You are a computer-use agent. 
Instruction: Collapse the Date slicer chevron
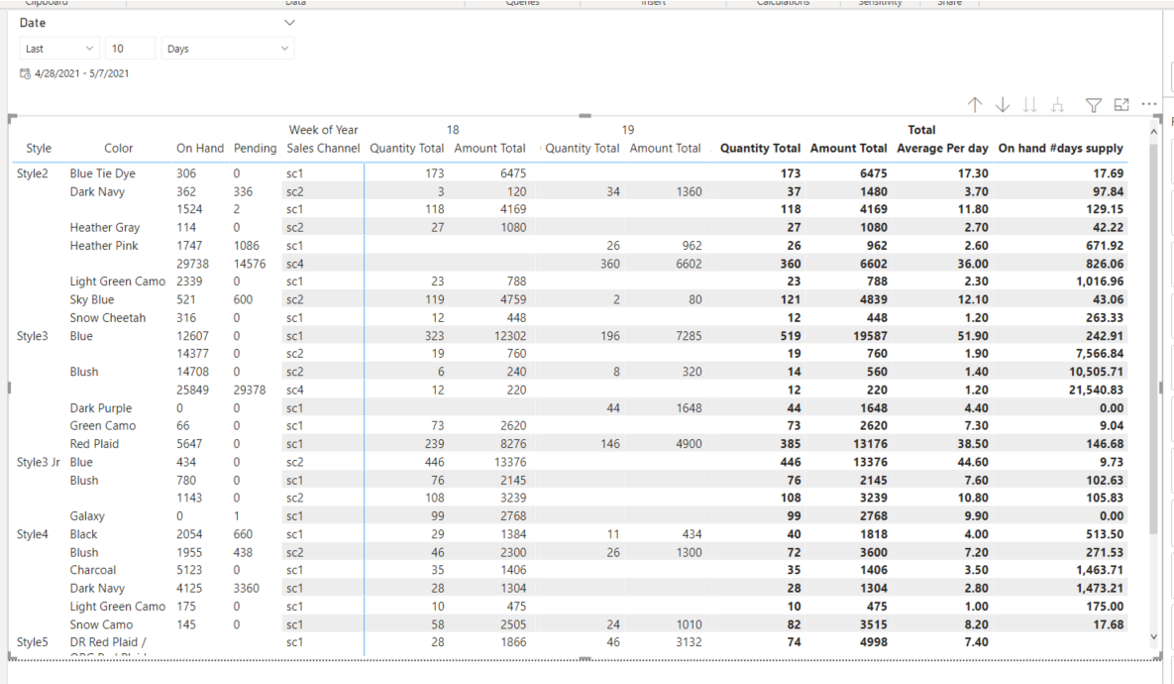(290, 22)
